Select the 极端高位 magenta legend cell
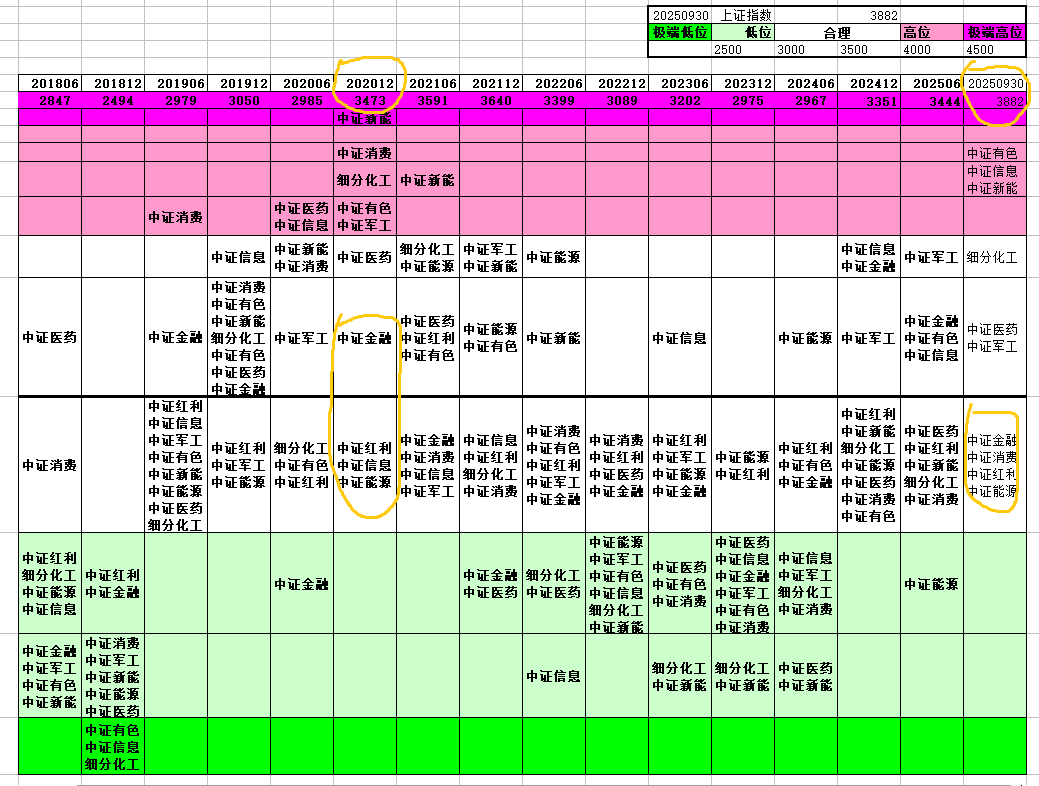The height and width of the screenshot is (786, 1039). pyautogui.click(x=995, y=32)
